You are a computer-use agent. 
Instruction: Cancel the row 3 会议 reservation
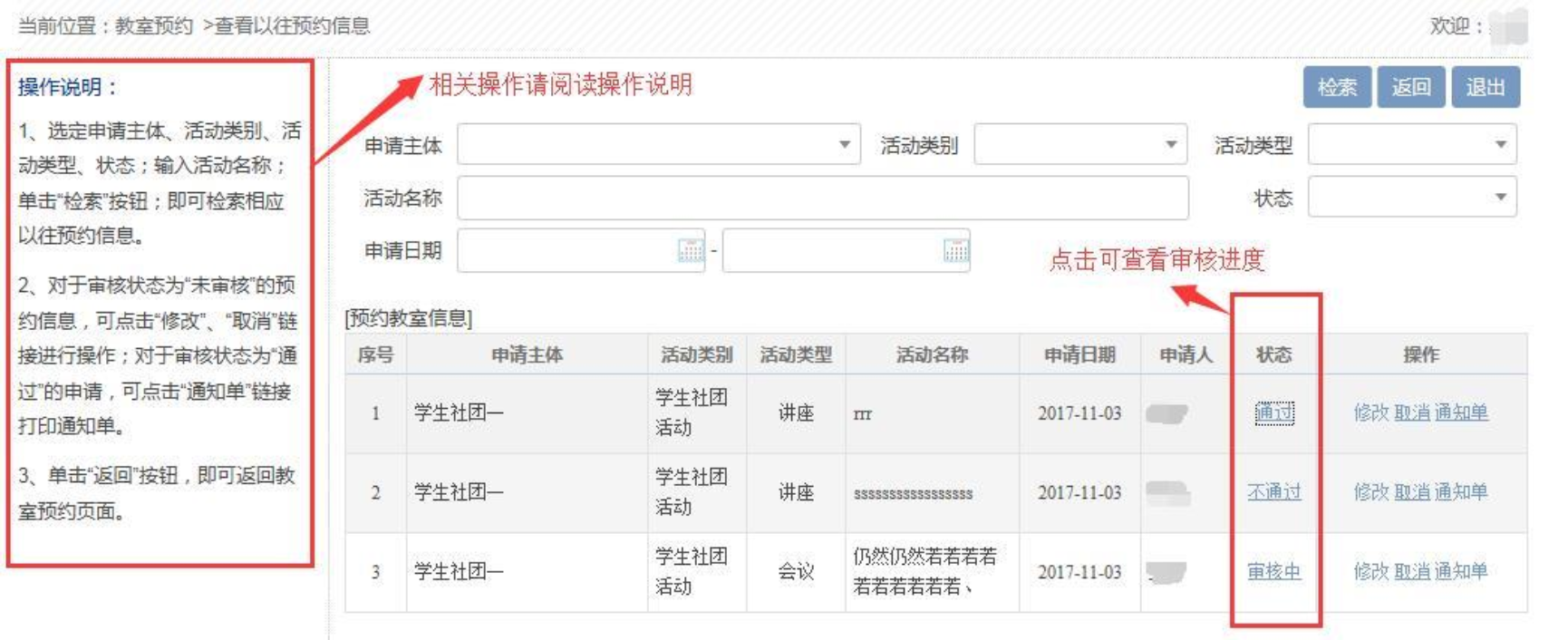pos(1411,572)
